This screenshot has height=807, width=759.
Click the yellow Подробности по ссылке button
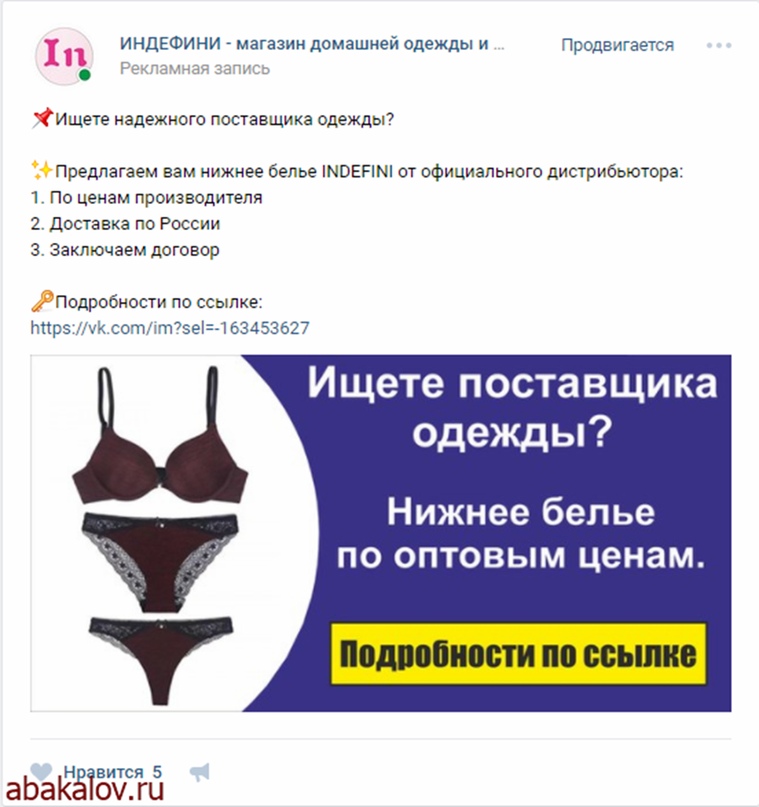(x=518, y=654)
